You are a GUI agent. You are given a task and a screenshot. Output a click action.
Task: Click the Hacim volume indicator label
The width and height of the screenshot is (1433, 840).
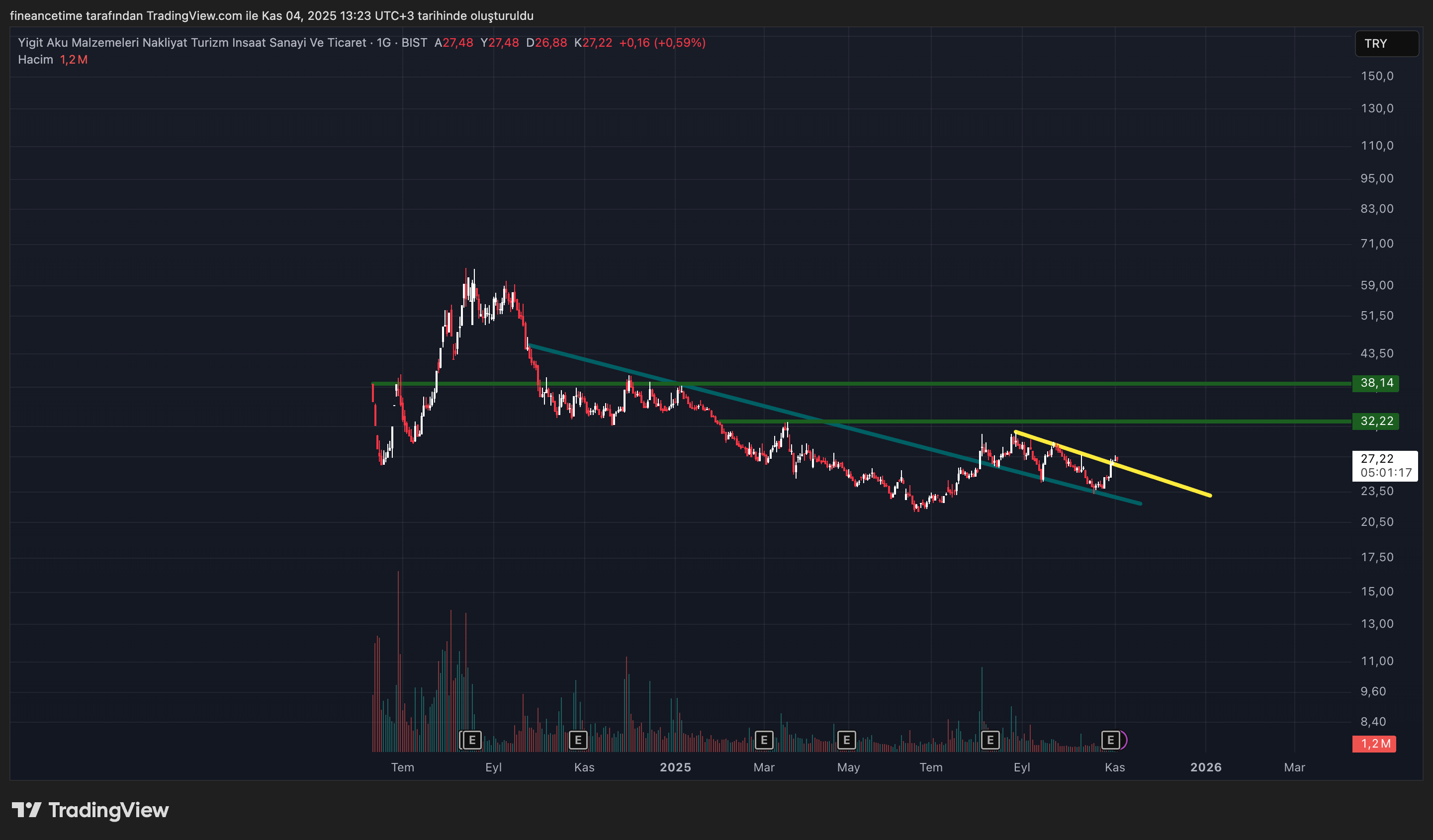pos(35,60)
